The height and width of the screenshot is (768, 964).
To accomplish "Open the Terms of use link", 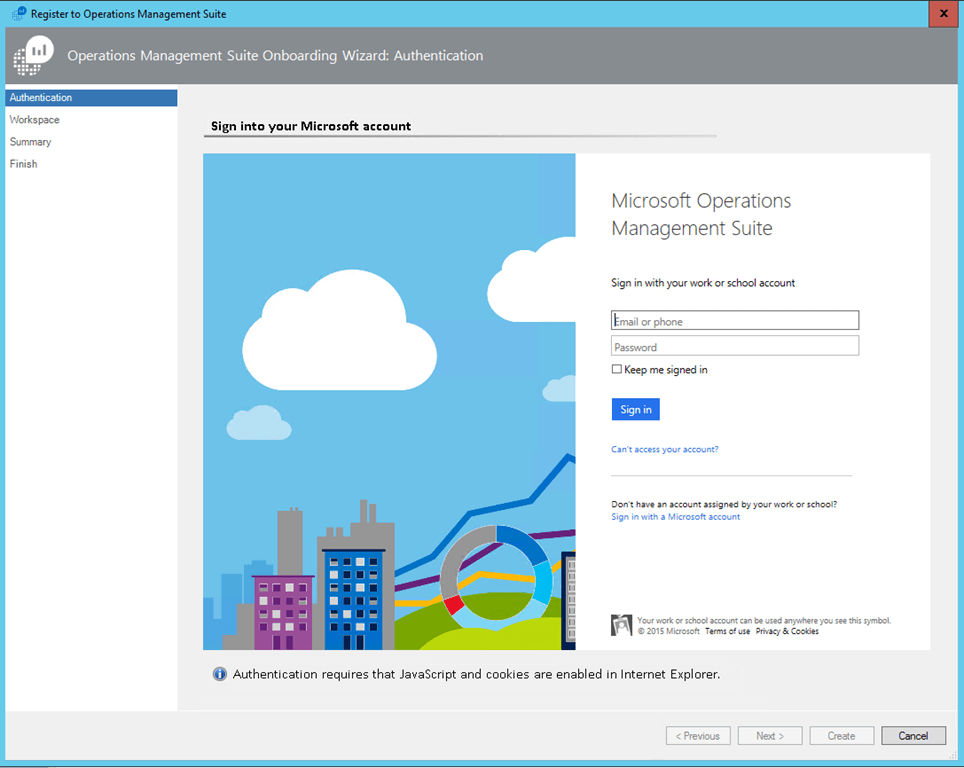I will pos(727,631).
